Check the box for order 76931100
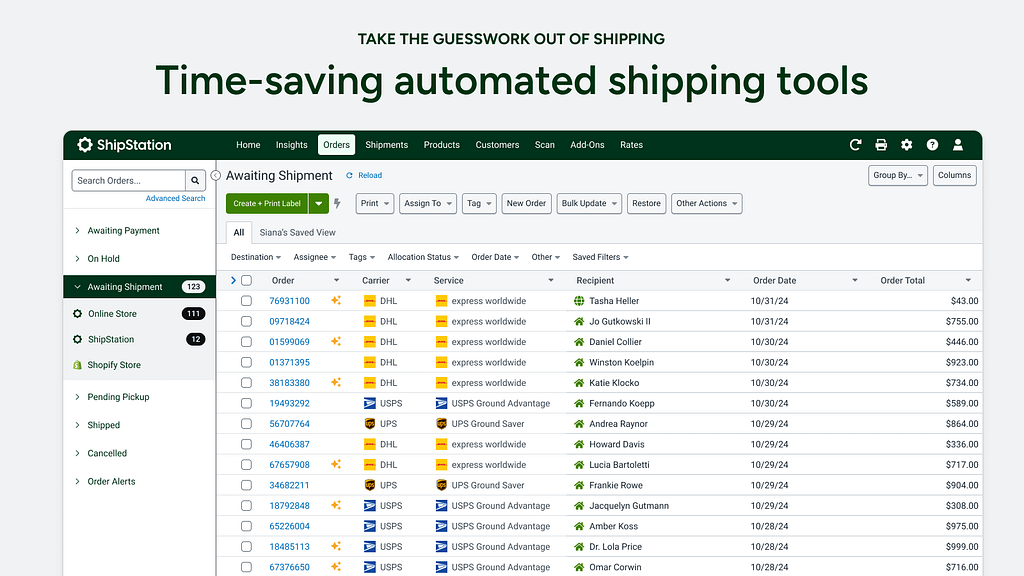The image size is (1024, 576). pyautogui.click(x=246, y=301)
